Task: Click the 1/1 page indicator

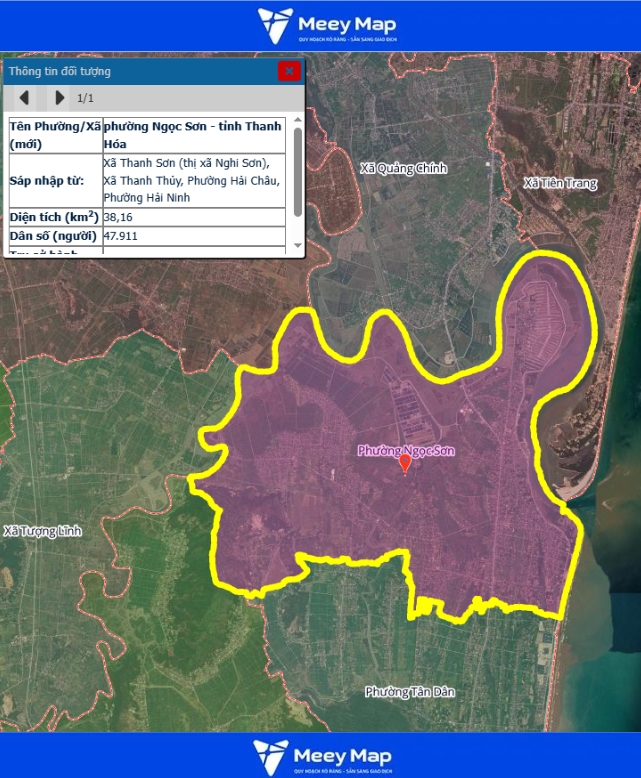Action: (x=86, y=98)
